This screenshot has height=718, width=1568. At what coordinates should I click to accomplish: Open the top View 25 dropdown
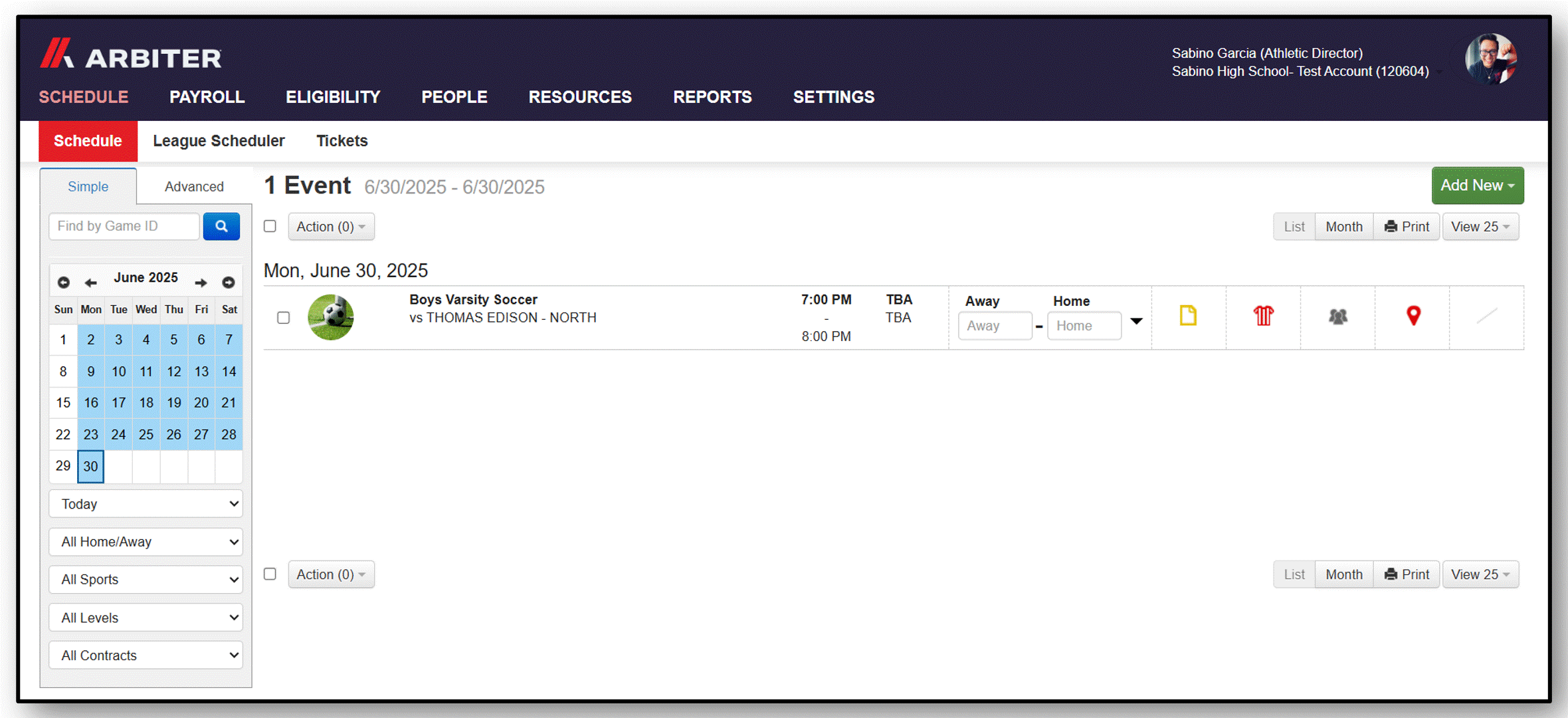coord(1480,227)
